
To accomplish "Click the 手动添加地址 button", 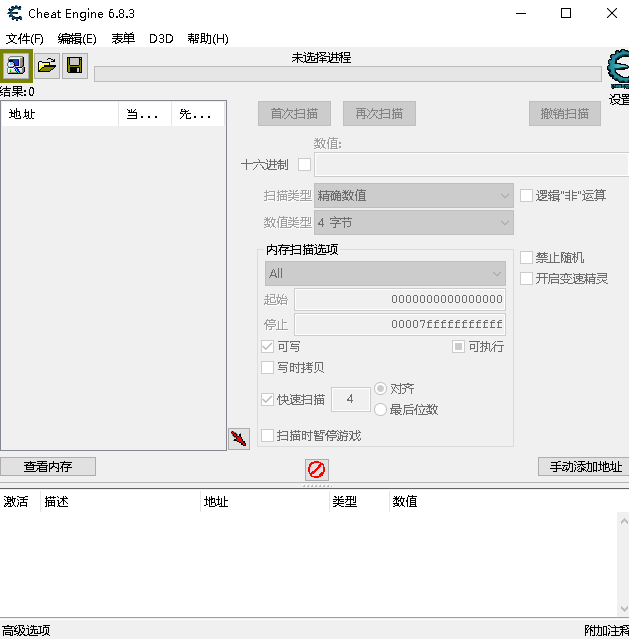I will tap(584, 467).
